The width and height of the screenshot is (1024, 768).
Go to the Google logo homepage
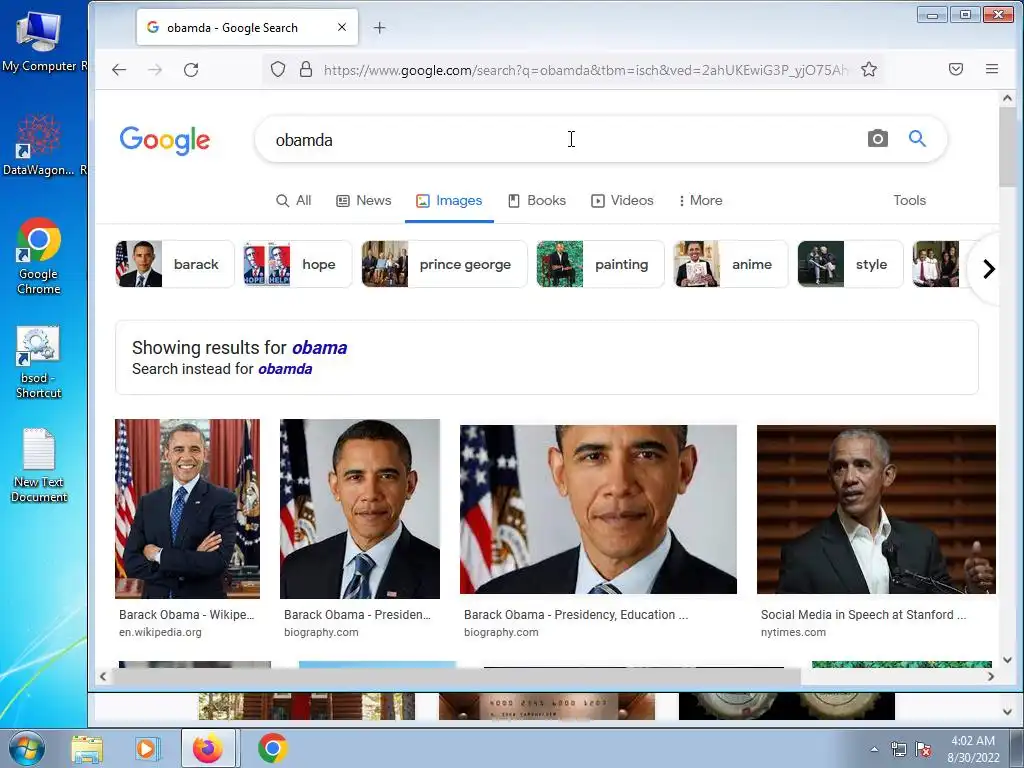pyautogui.click(x=165, y=140)
